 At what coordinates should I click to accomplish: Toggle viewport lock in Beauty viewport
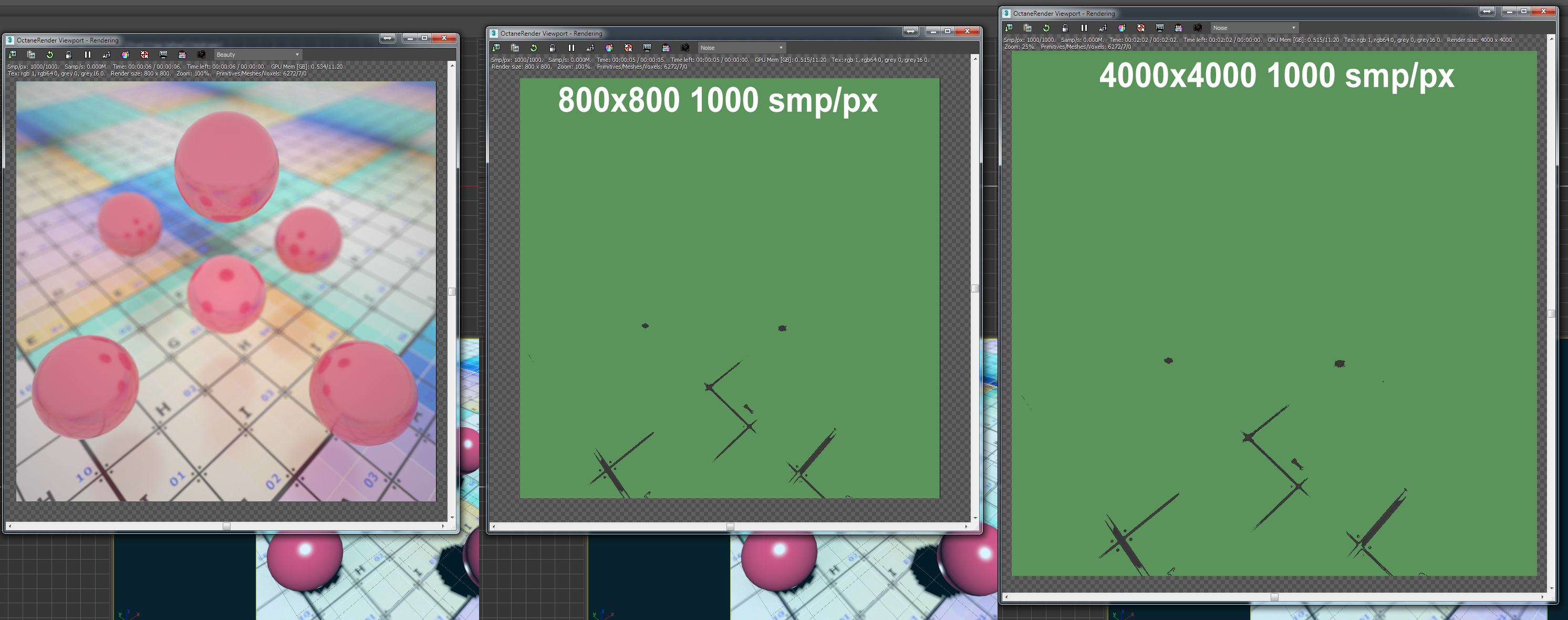pos(69,55)
